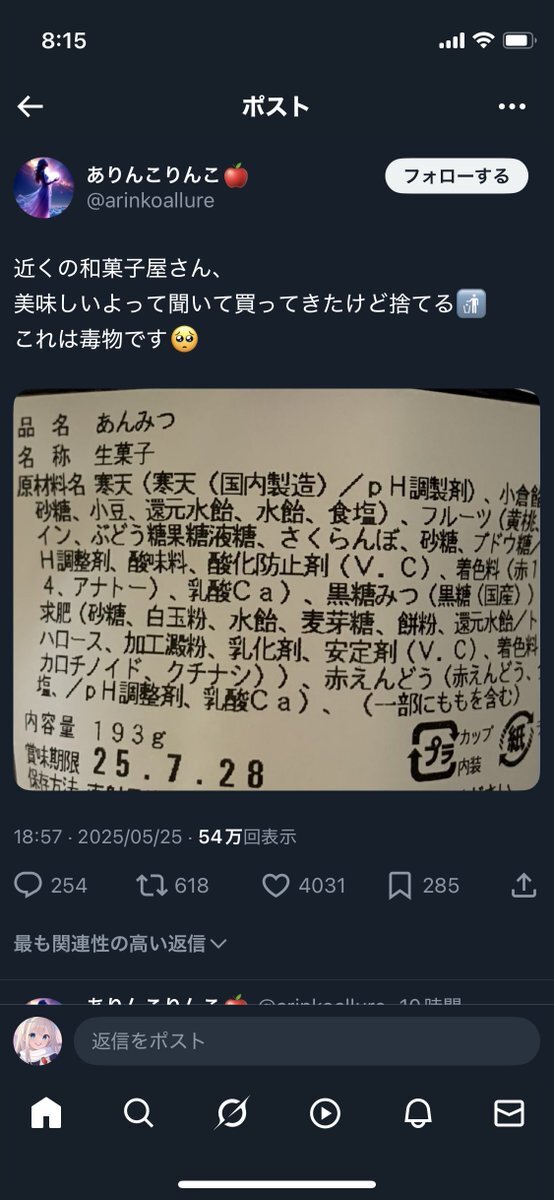Open Messages envelope icon
554x1200 pixels.
pos(509,1113)
